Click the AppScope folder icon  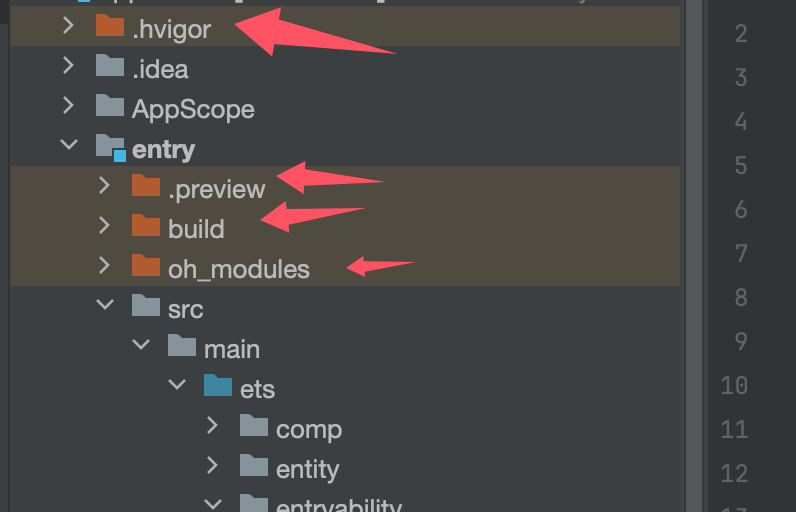pos(110,106)
